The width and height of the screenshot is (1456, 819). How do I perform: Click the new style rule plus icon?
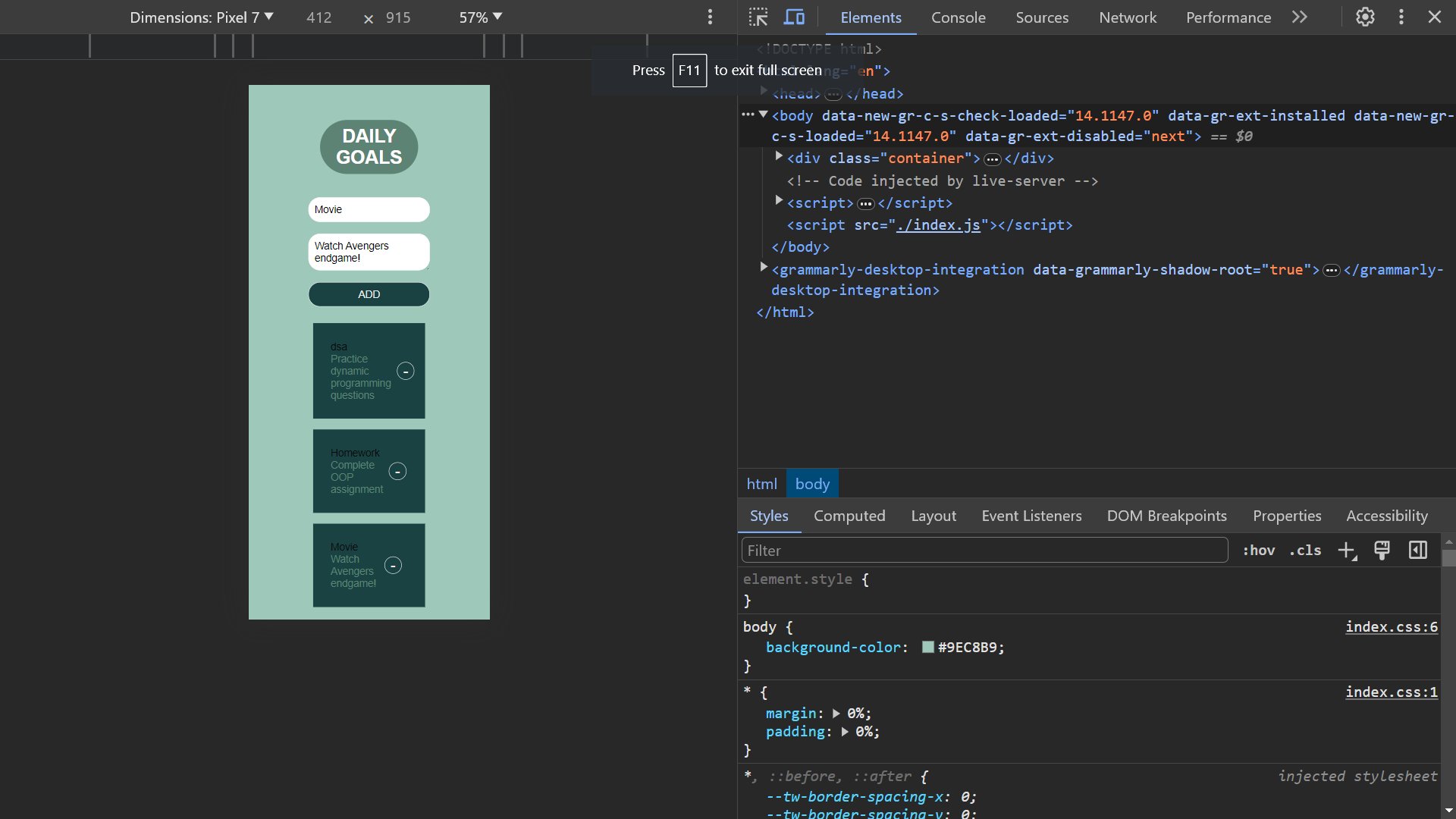1346,551
